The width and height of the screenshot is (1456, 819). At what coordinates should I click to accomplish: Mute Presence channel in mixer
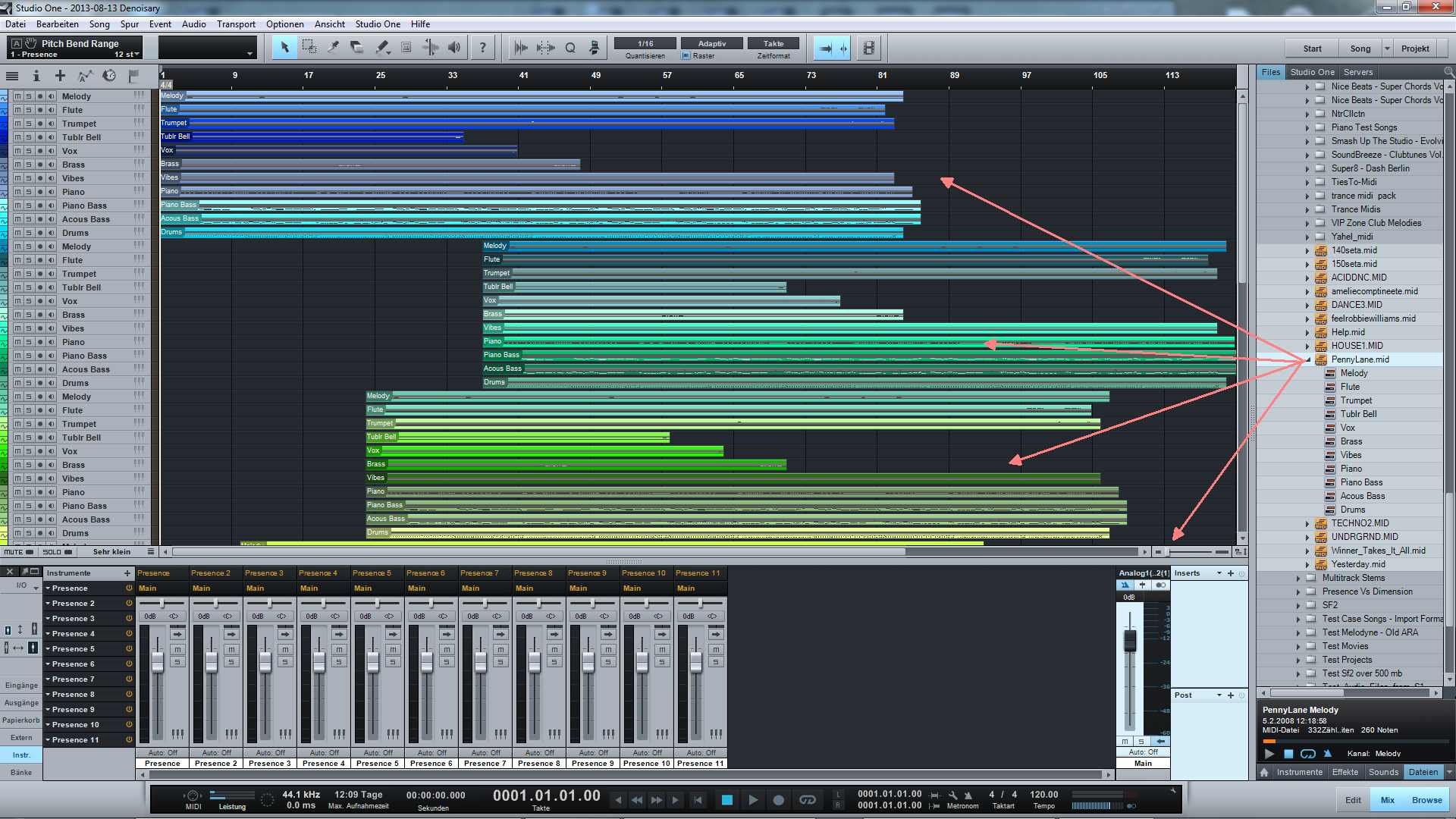[x=177, y=650]
